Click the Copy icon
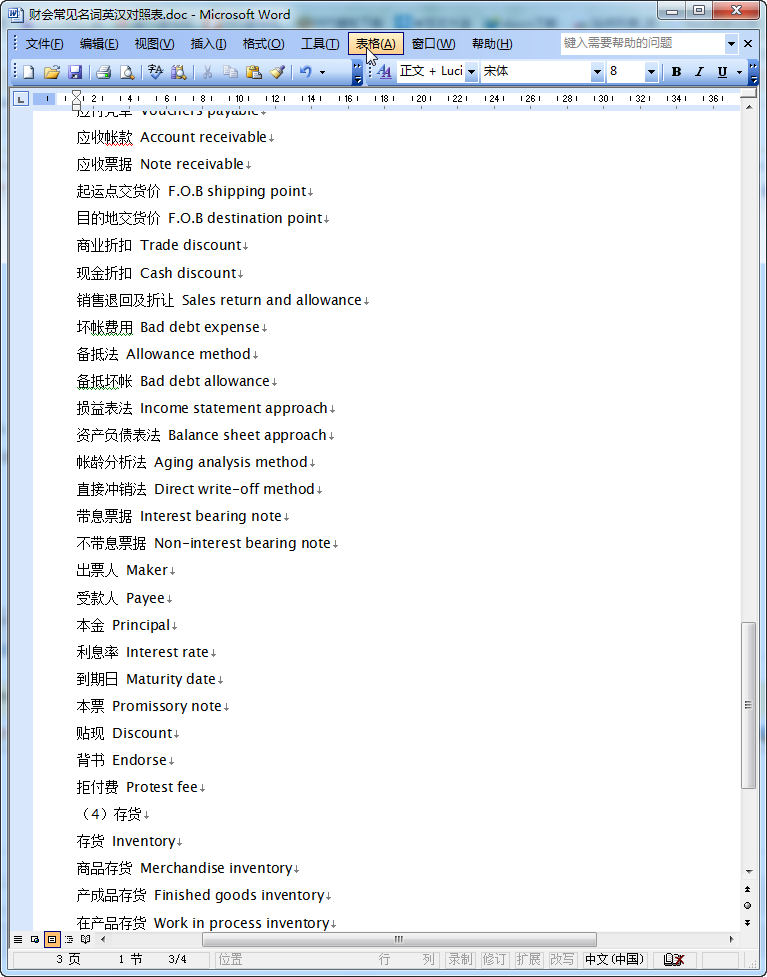The width and height of the screenshot is (767, 977). pyautogui.click(x=231, y=72)
